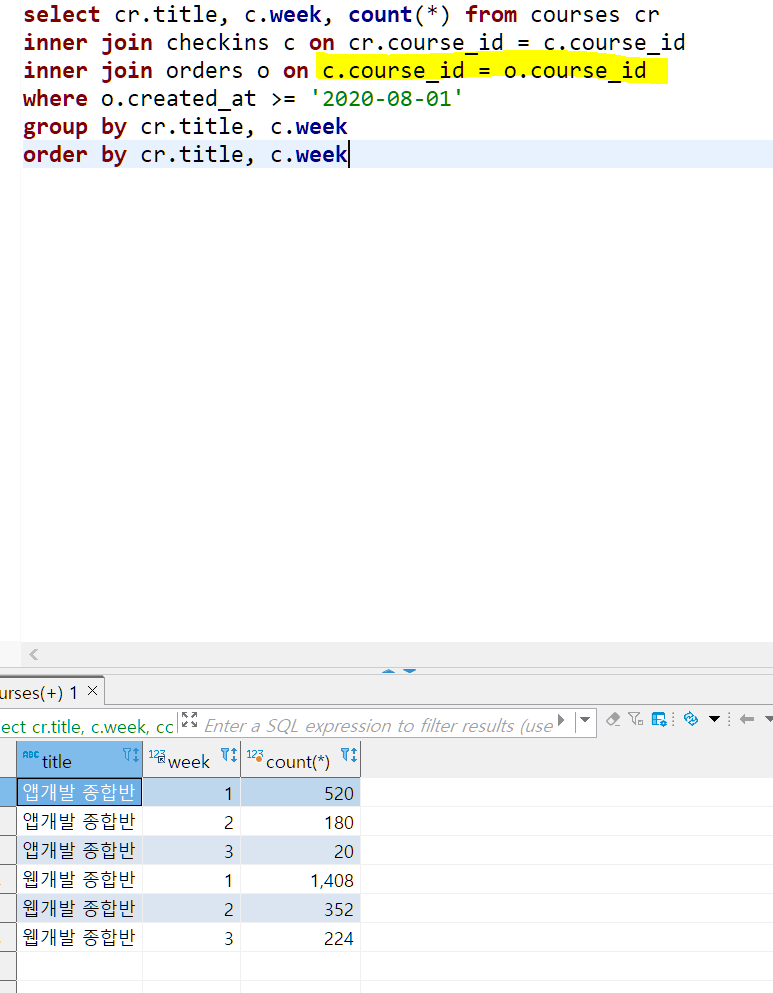Image resolution: width=773 pixels, height=993 pixels.
Task: Open the custom filters funnel icon
Action: 636,719
